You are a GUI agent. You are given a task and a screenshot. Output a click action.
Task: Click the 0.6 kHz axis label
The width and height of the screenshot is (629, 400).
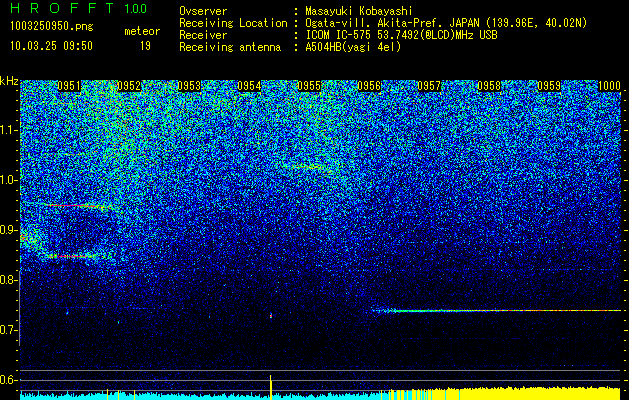pyautogui.click(x=8, y=380)
